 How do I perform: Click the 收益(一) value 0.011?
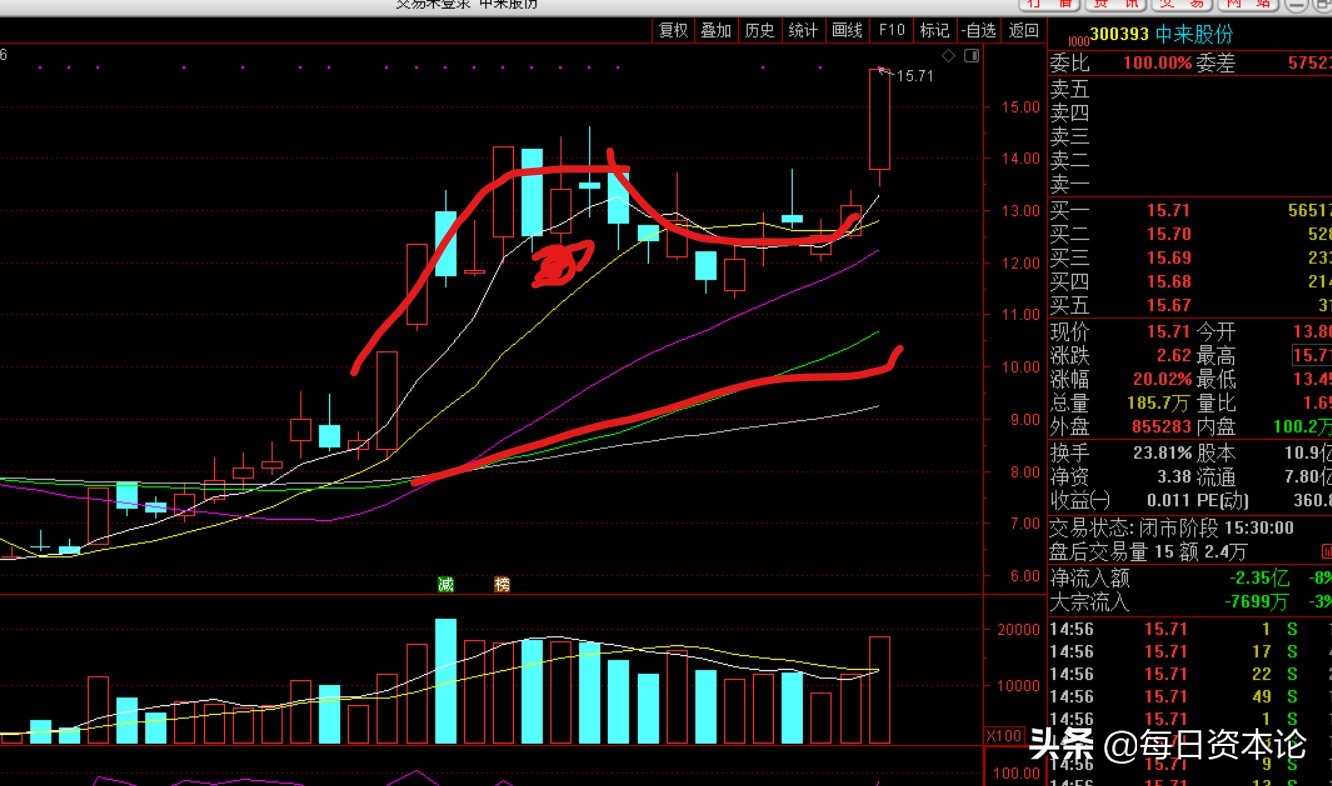click(x=1168, y=501)
